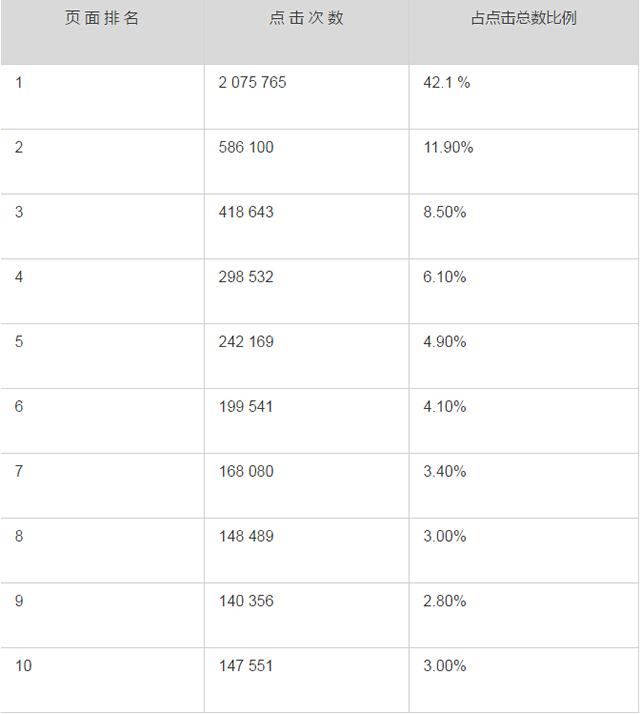Select the 8.50% percentage cell
The image size is (640, 714).
tap(445, 213)
